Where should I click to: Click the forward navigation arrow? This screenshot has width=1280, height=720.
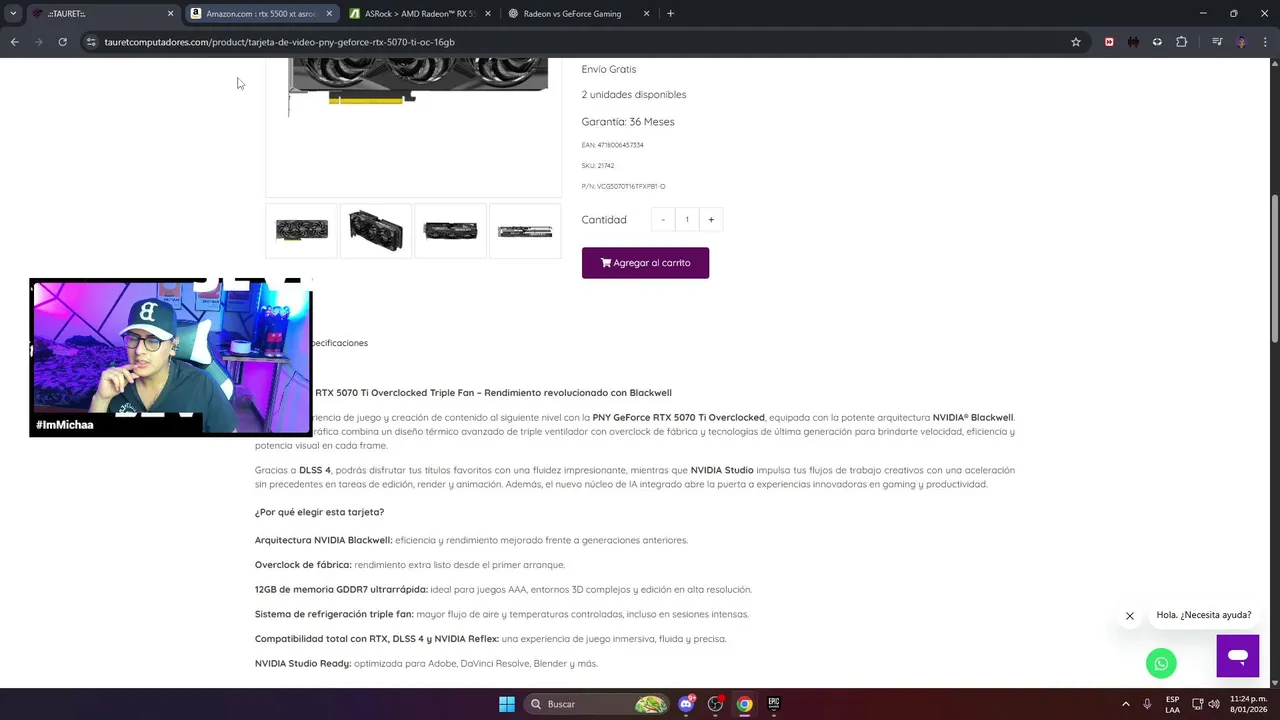click(x=38, y=42)
